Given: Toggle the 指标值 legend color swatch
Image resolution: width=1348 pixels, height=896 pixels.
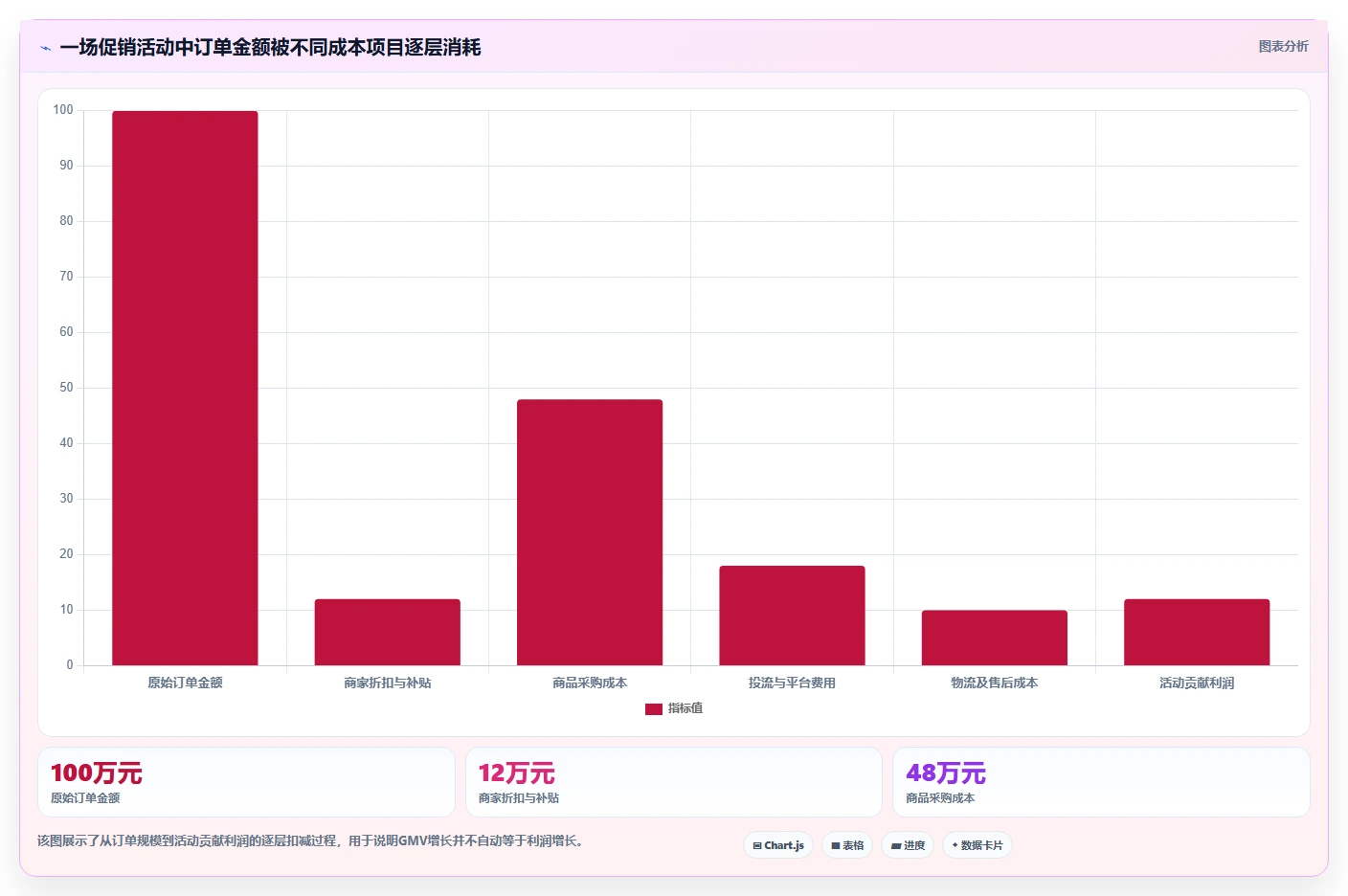Looking at the screenshot, I should [x=654, y=709].
